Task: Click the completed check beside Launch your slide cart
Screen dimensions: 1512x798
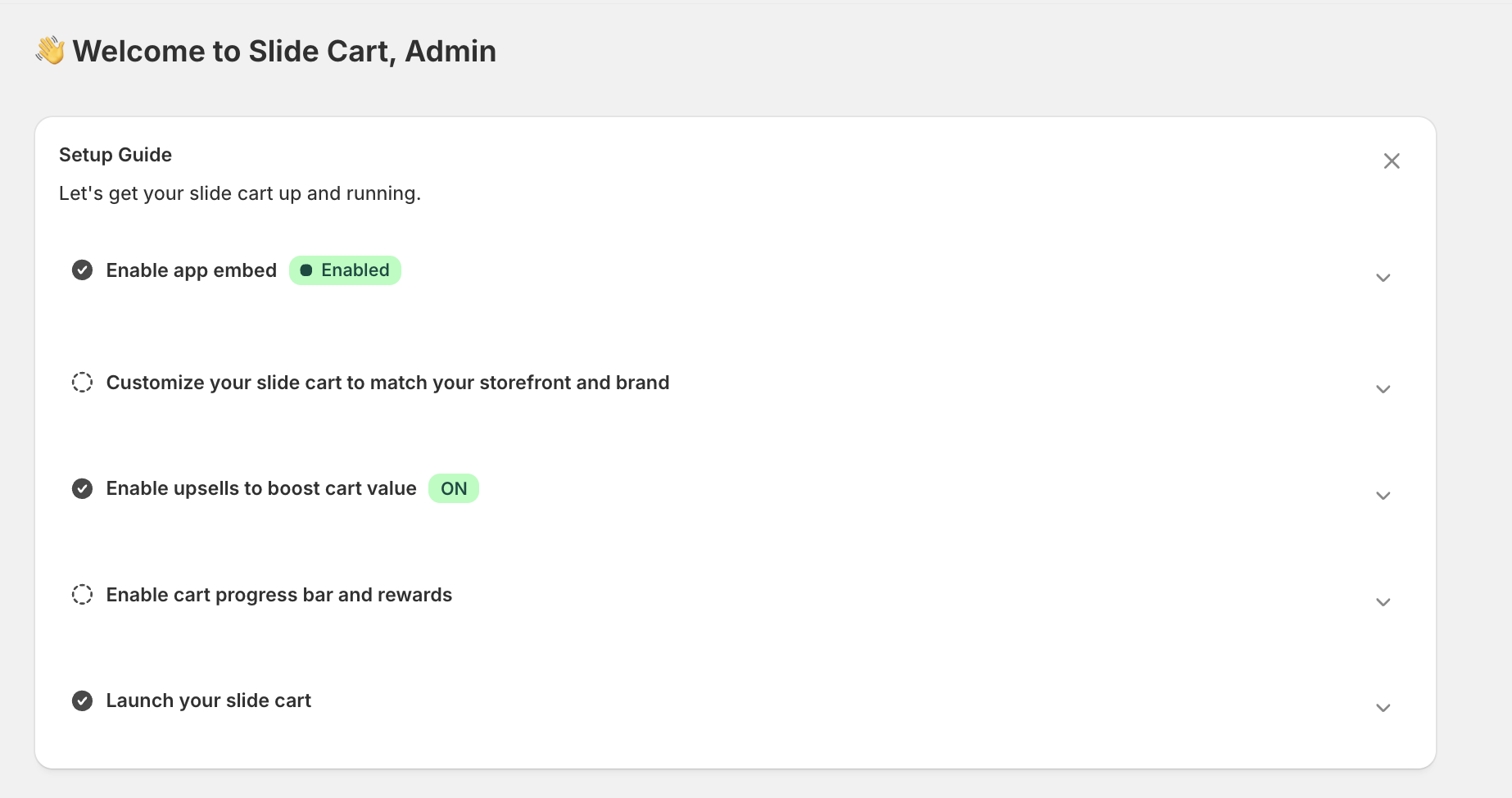Action: coord(82,701)
